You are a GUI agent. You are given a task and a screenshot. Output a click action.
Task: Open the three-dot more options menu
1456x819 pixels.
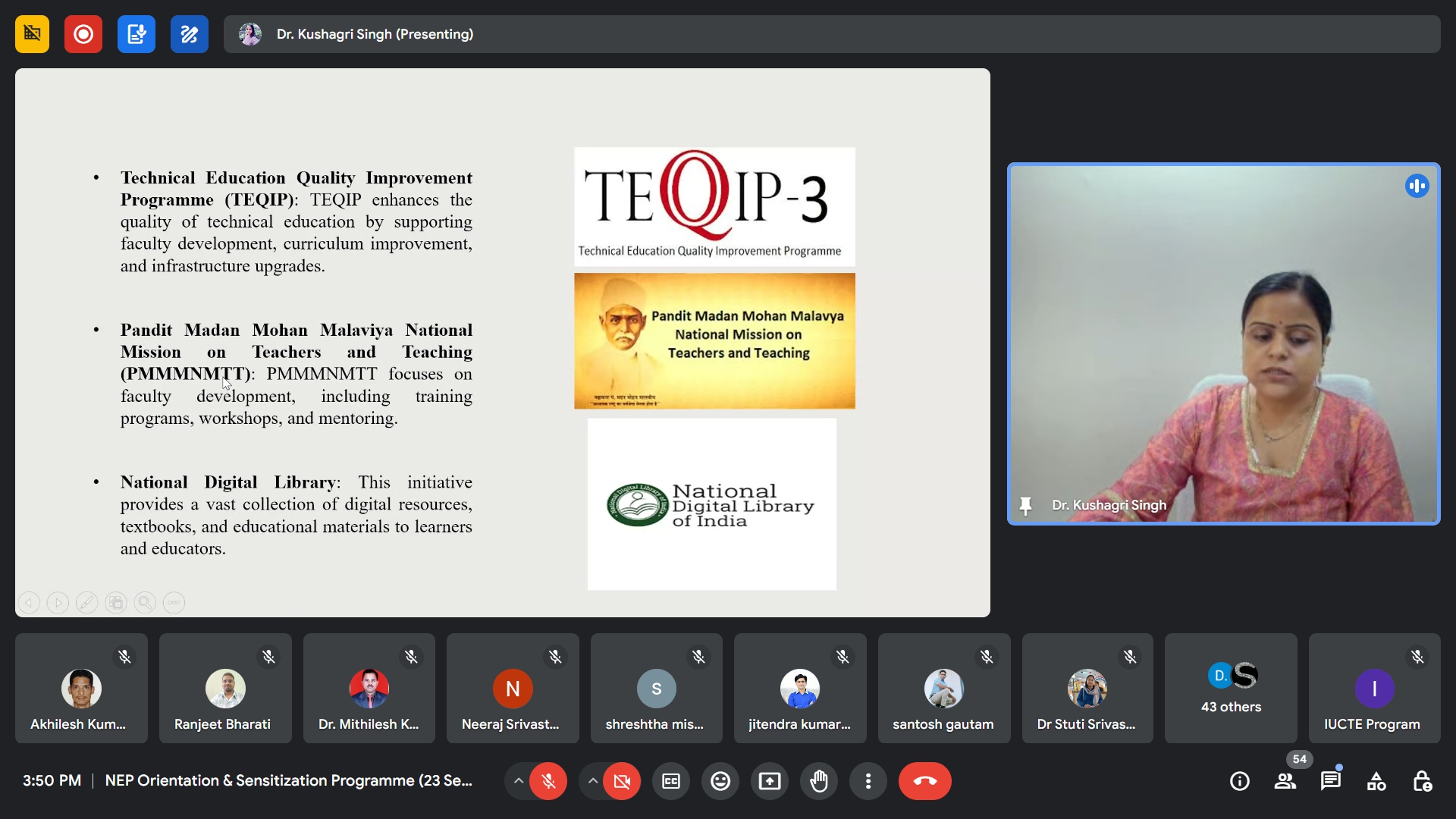[x=868, y=781]
